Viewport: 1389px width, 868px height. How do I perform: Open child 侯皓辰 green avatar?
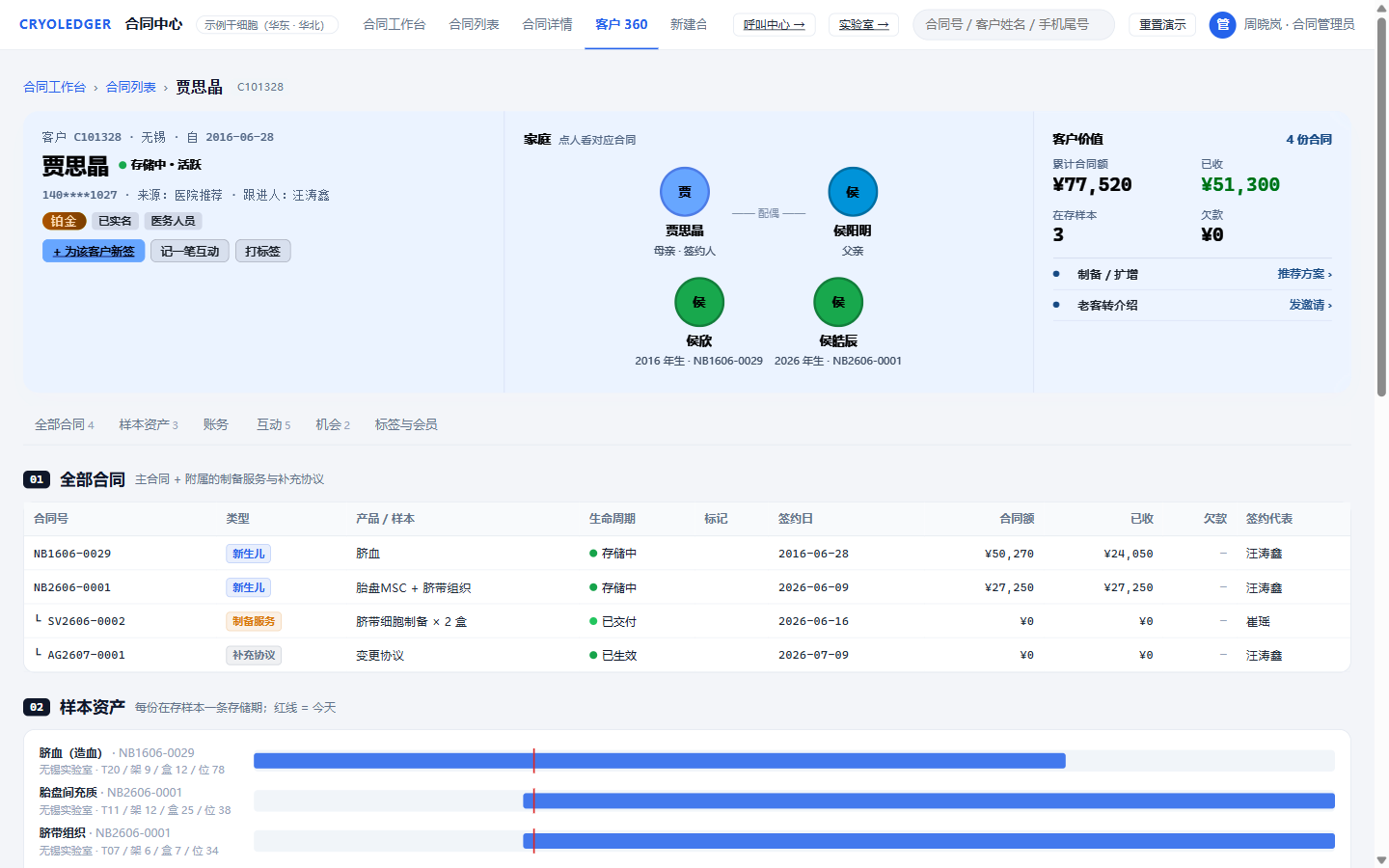point(838,303)
